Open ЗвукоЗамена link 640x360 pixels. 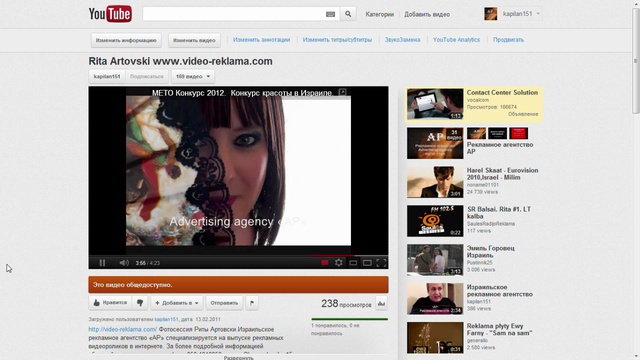click(402, 40)
